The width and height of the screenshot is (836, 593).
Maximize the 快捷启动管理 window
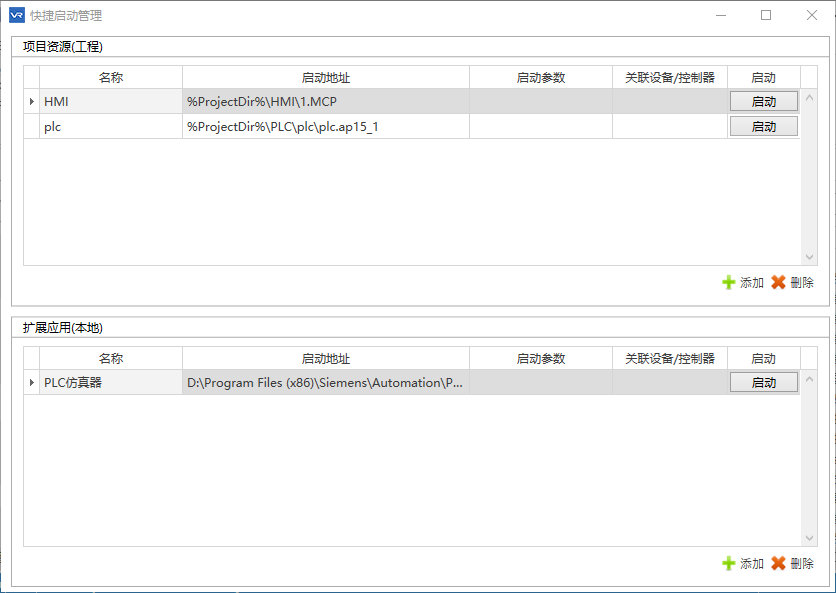click(x=766, y=15)
